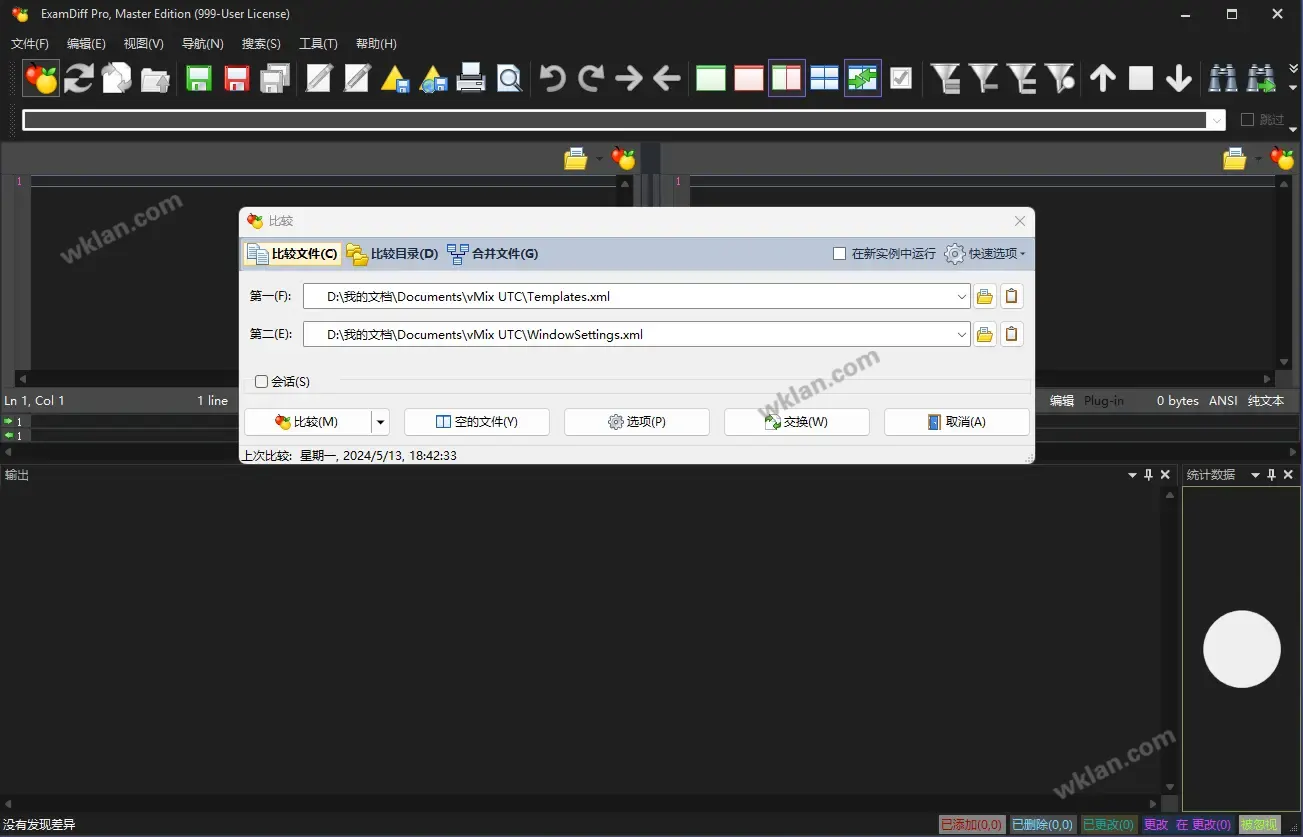
Task: Open the 视图(V) menu
Action: point(143,44)
